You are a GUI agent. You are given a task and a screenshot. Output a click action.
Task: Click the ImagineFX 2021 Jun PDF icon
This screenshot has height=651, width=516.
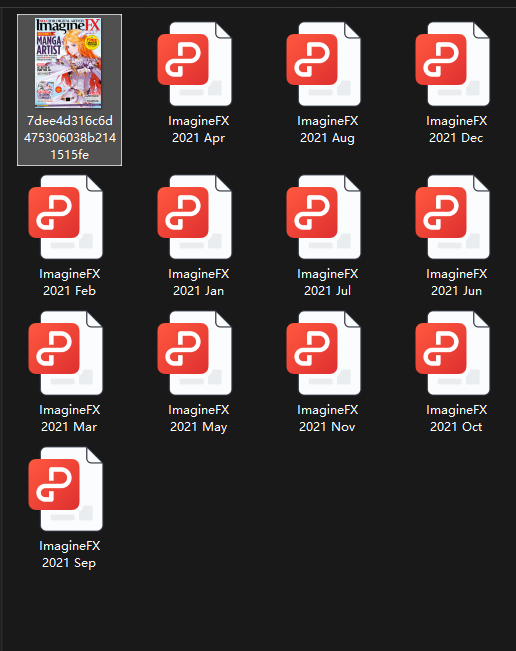click(453, 216)
